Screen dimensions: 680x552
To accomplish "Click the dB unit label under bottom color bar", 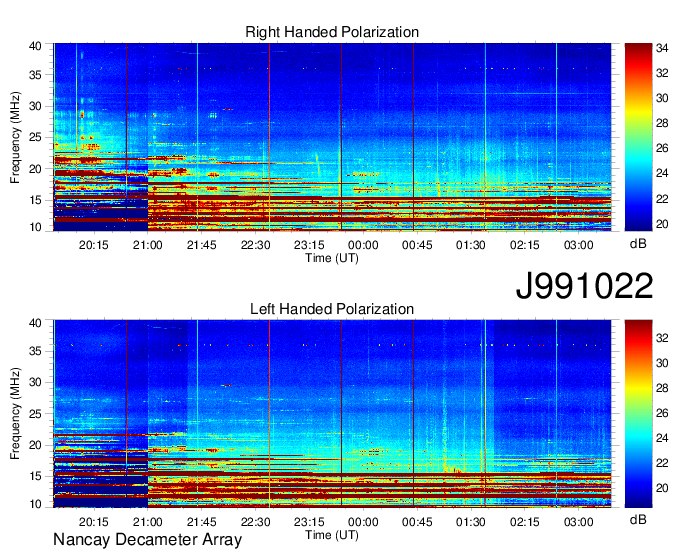I will click(x=638, y=519).
